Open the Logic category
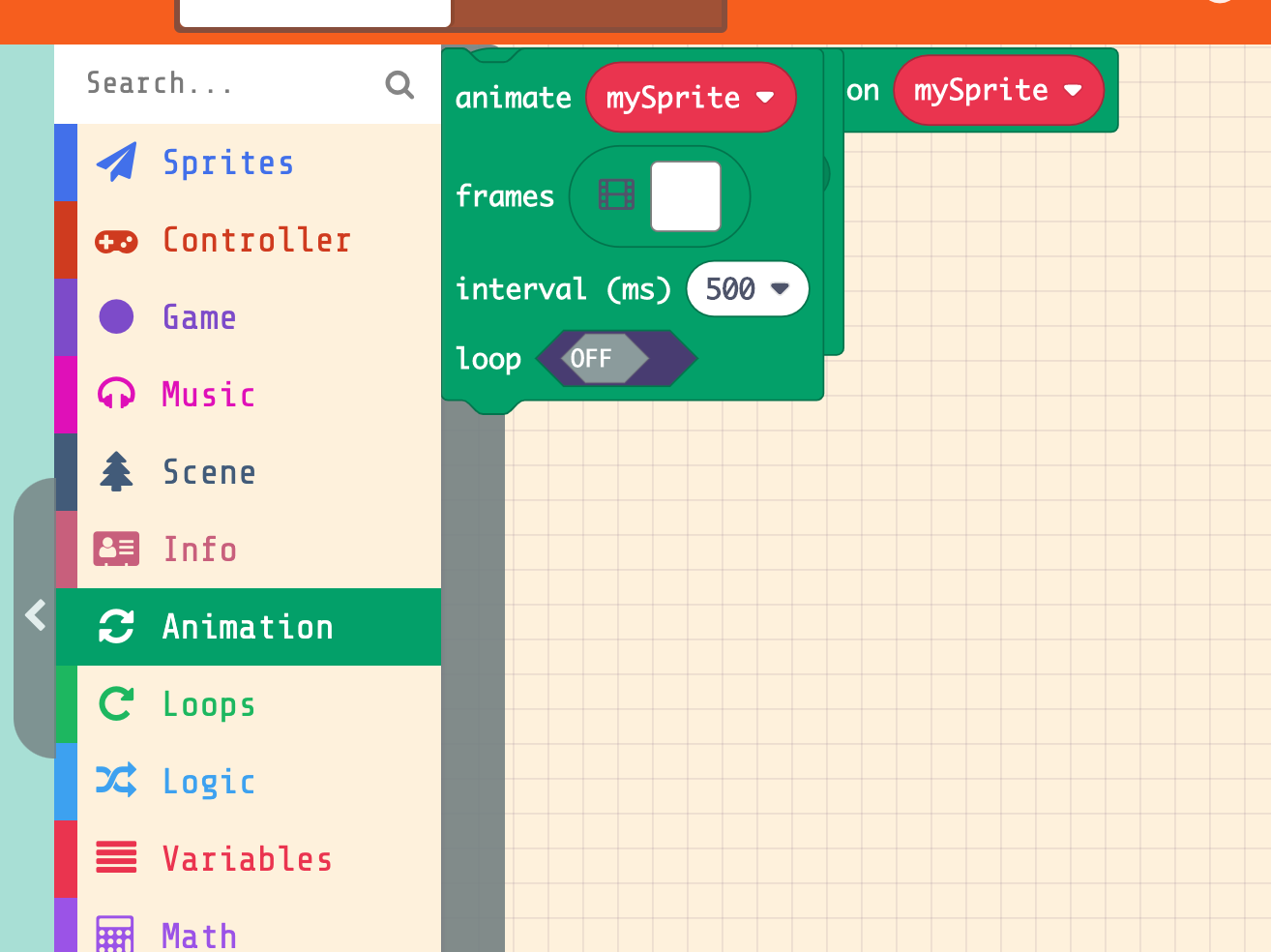This screenshot has height=952, width=1271. pos(248,782)
